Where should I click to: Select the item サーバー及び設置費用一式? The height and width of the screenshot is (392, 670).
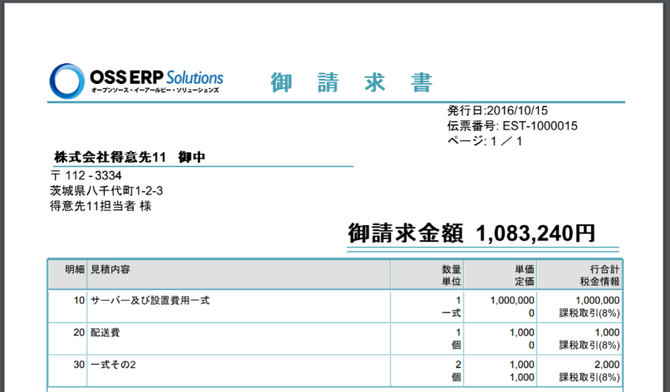(150, 301)
